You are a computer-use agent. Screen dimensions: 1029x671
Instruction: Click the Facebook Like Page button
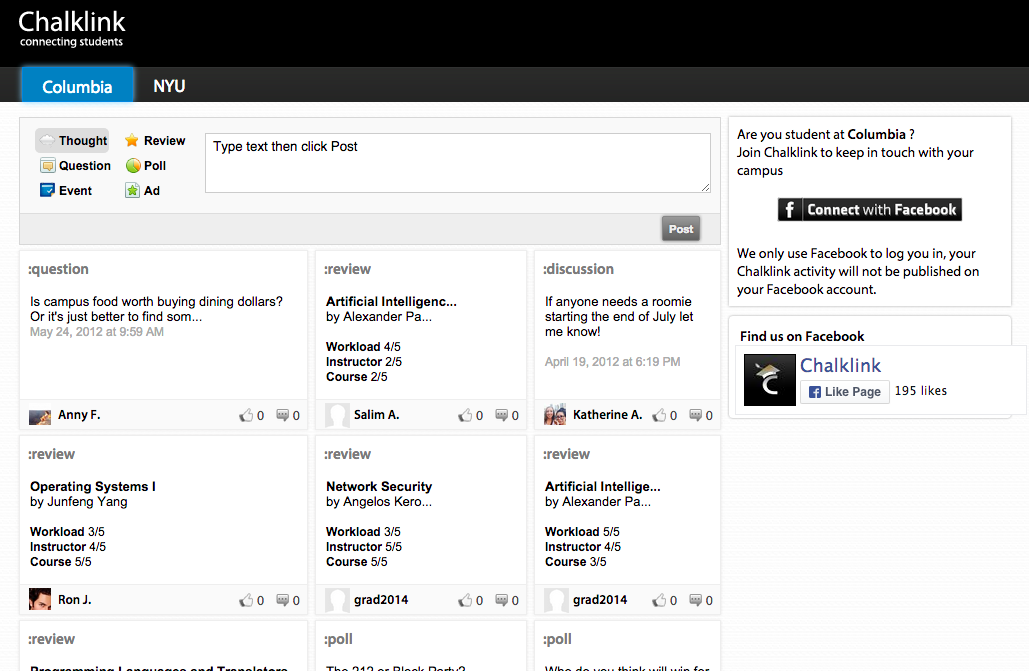click(844, 392)
